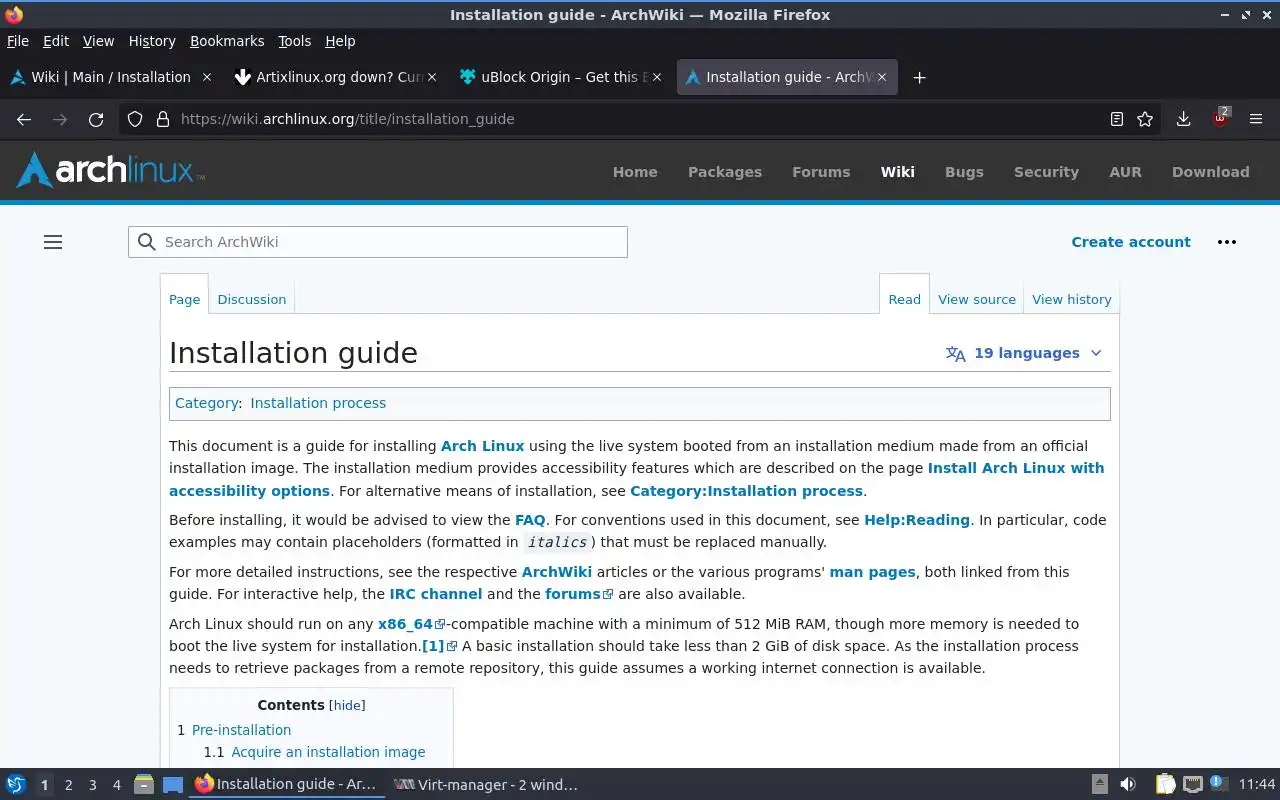Open the Edit menu
The image size is (1280, 800).
coord(56,41)
